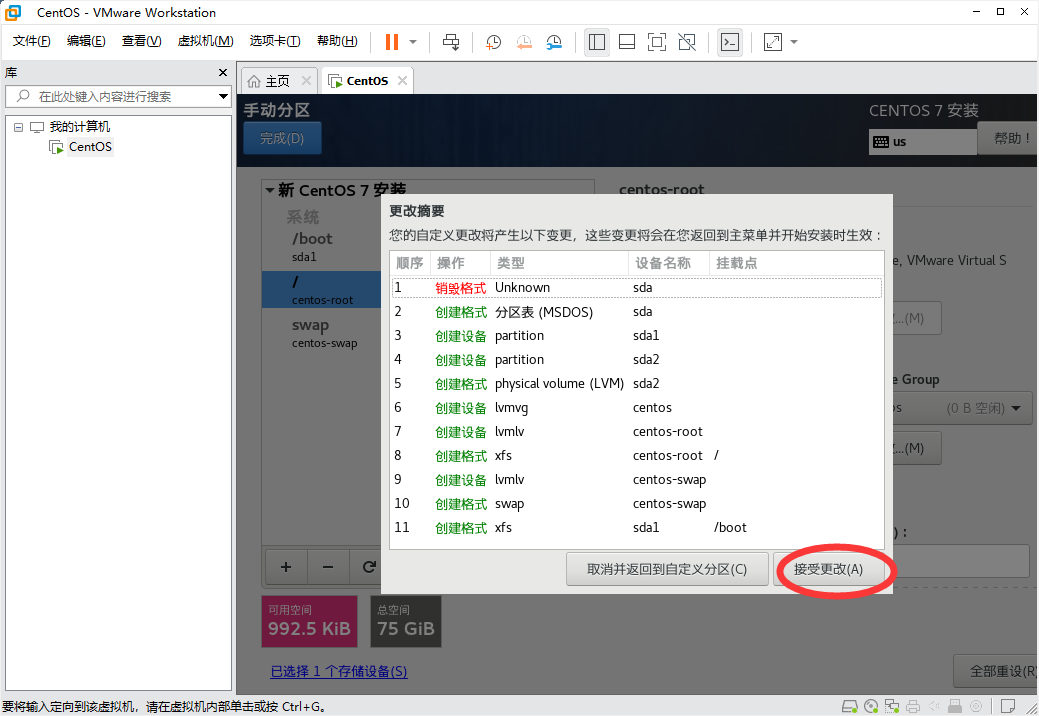Close the 库 library panel
Viewport: 1039px width, 716px height.
click(223, 72)
